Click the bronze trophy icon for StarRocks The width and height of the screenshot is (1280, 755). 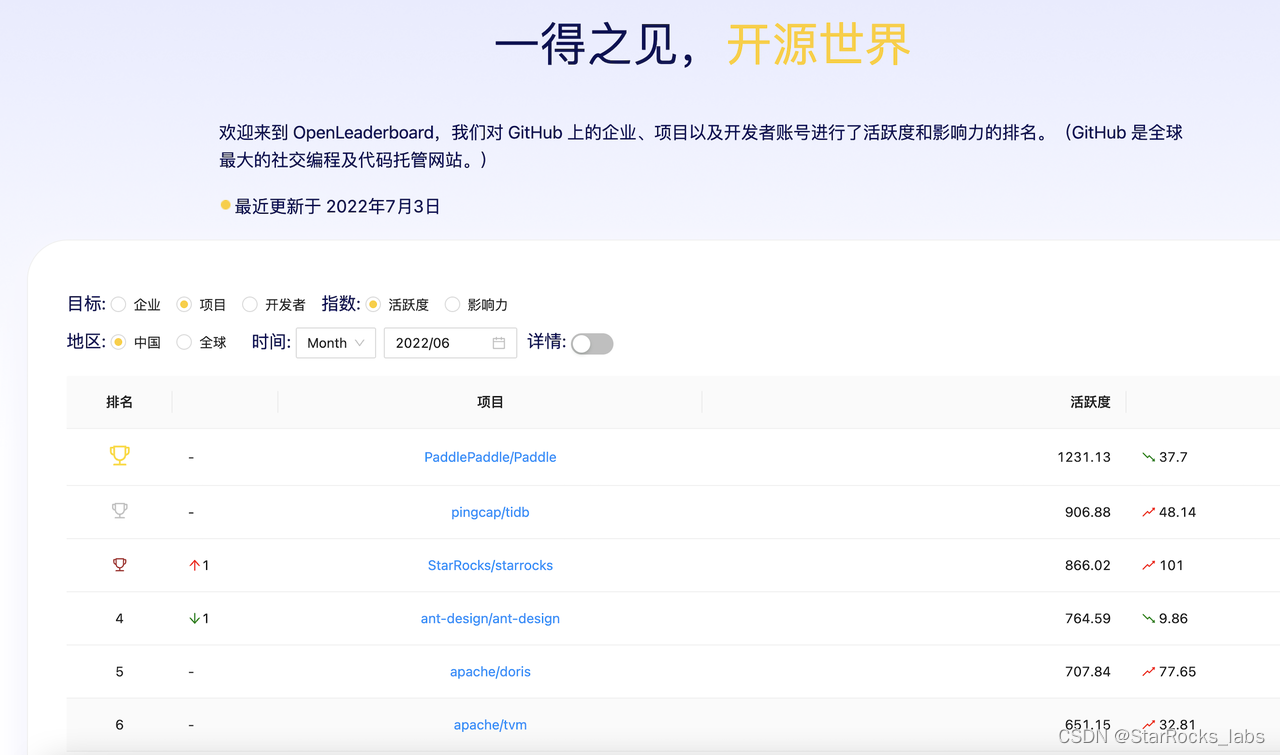click(119, 565)
